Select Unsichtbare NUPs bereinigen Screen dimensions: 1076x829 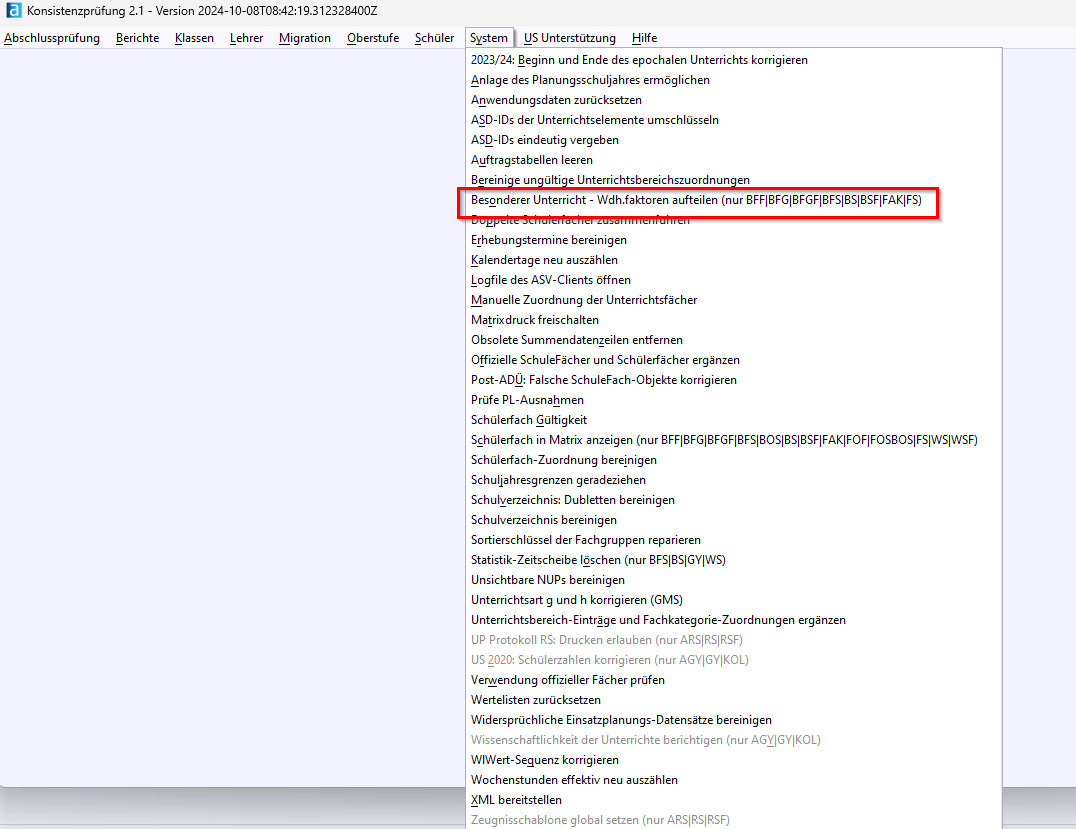click(734, 579)
